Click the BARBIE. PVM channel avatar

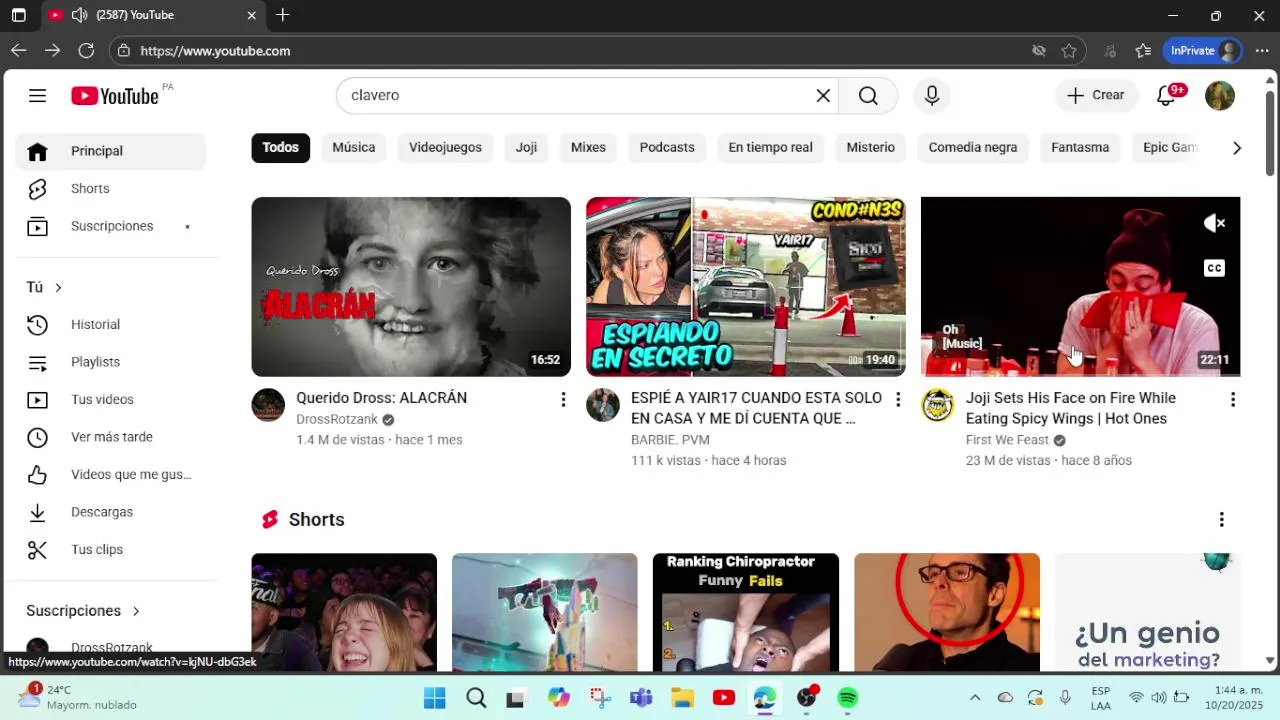coord(603,405)
